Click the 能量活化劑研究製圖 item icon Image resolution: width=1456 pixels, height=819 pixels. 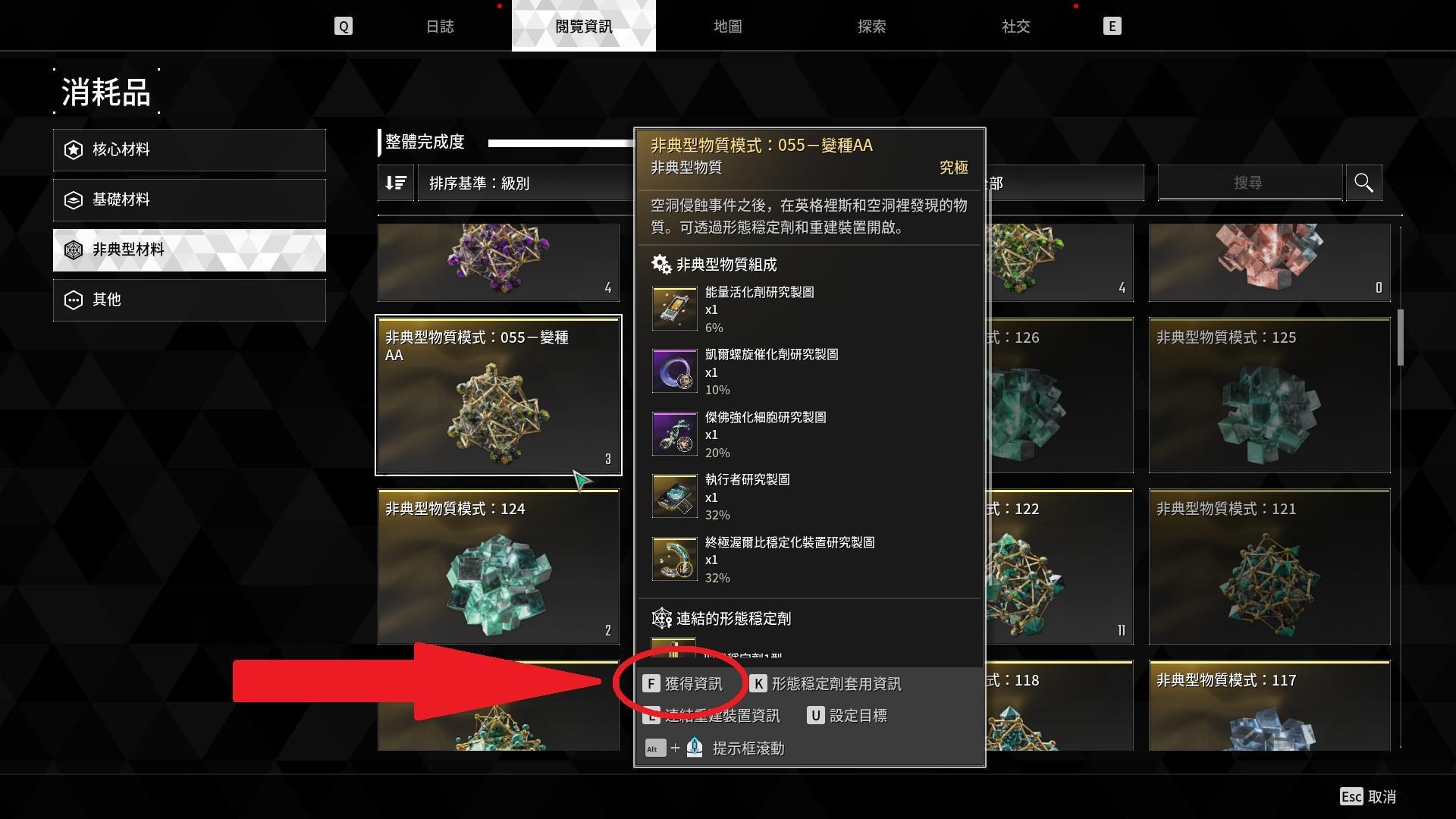click(674, 309)
